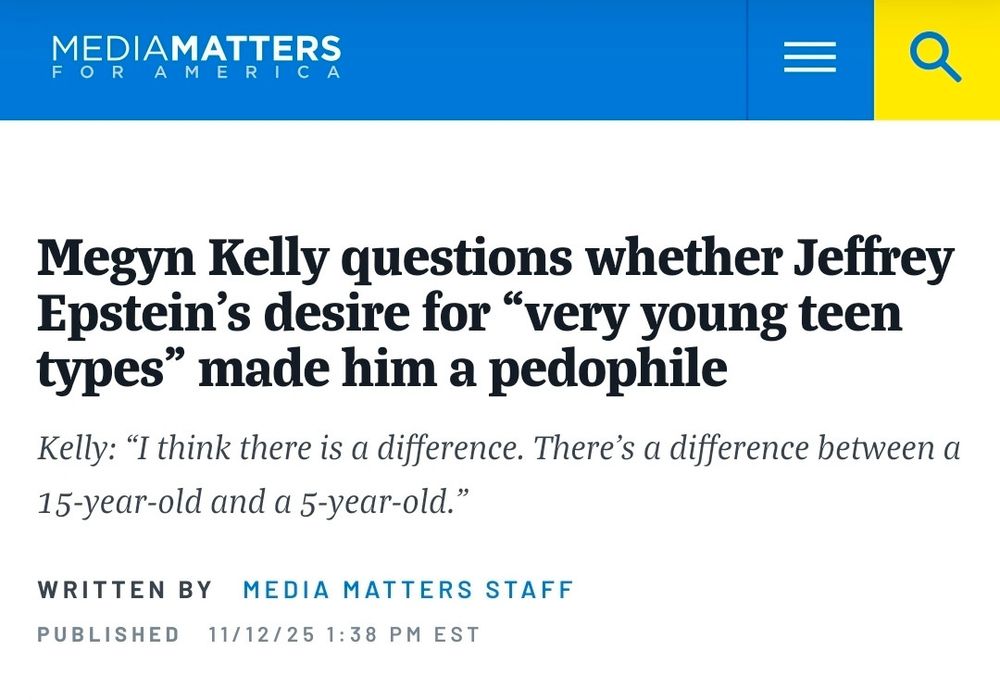Click the italic Kelly quote subheadline
Image resolution: width=1000 pixels, height=700 pixels.
click(x=498, y=473)
